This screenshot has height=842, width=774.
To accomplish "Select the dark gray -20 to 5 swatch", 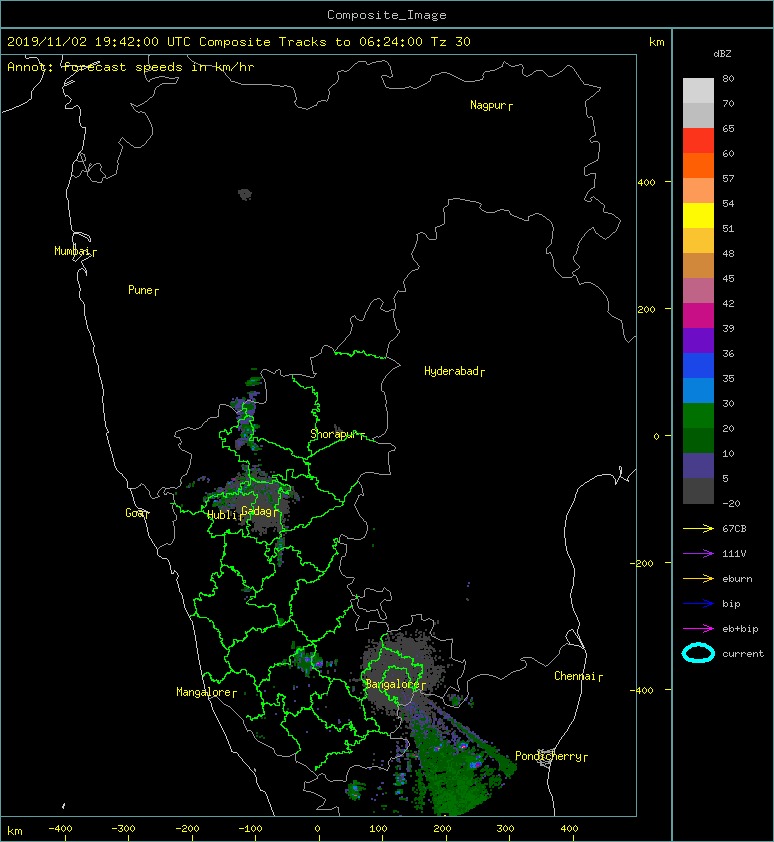I will [x=698, y=491].
